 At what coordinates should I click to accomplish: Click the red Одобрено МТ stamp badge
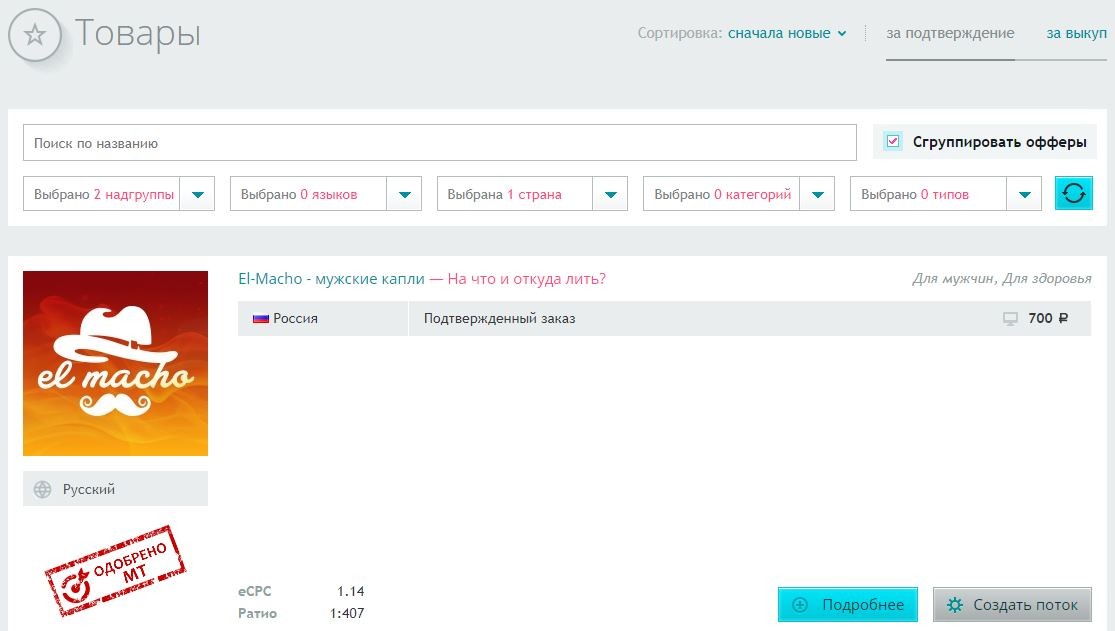115,571
